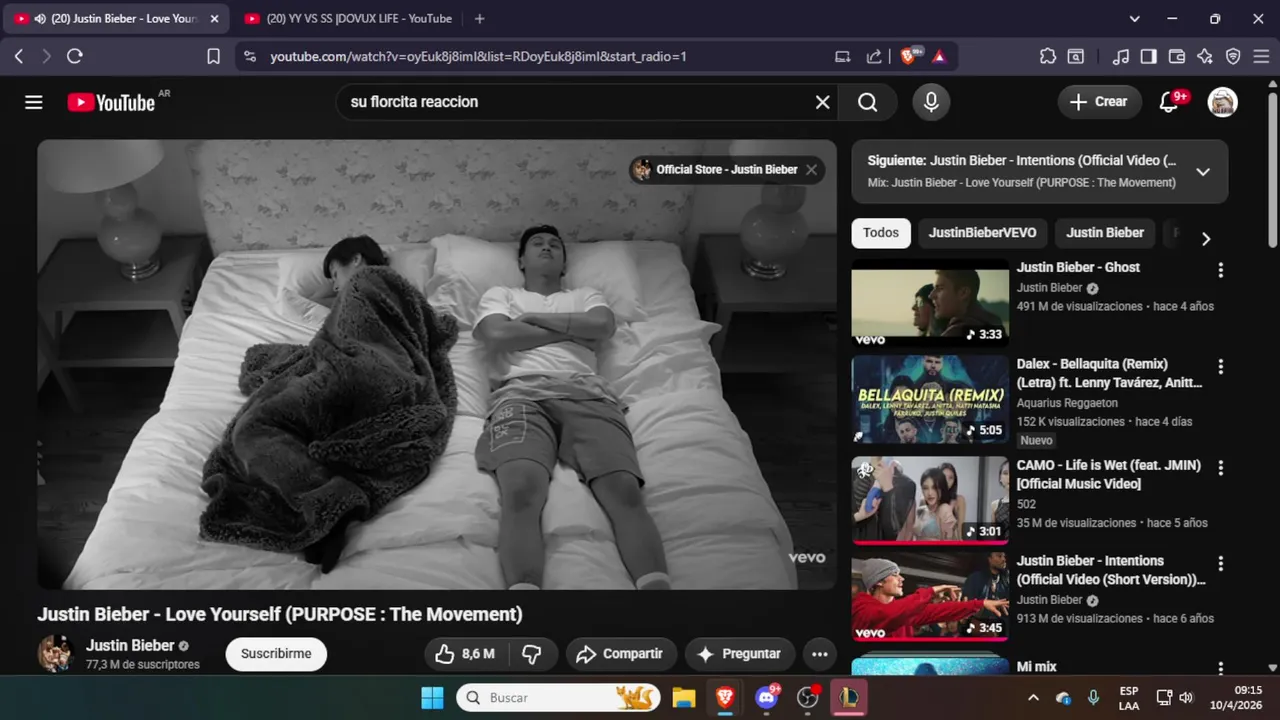
Task: Go to the YouTube home logo
Action: click(111, 102)
